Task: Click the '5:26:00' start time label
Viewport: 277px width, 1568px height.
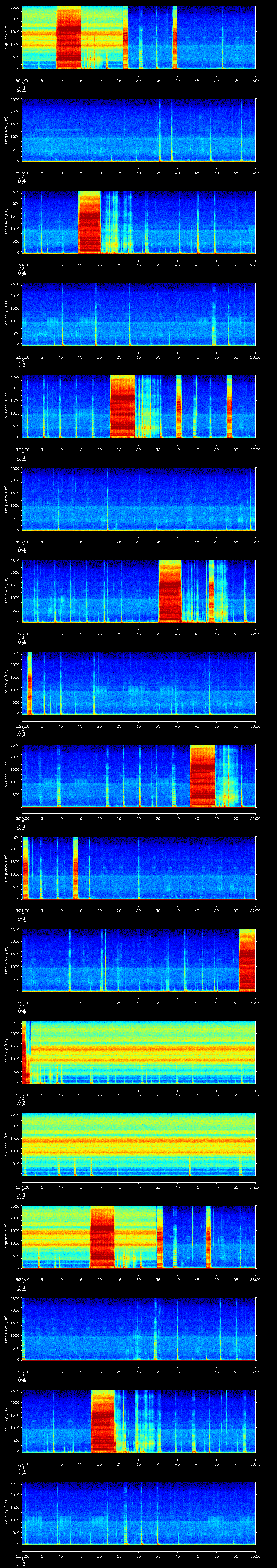Action: click(x=22, y=449)
